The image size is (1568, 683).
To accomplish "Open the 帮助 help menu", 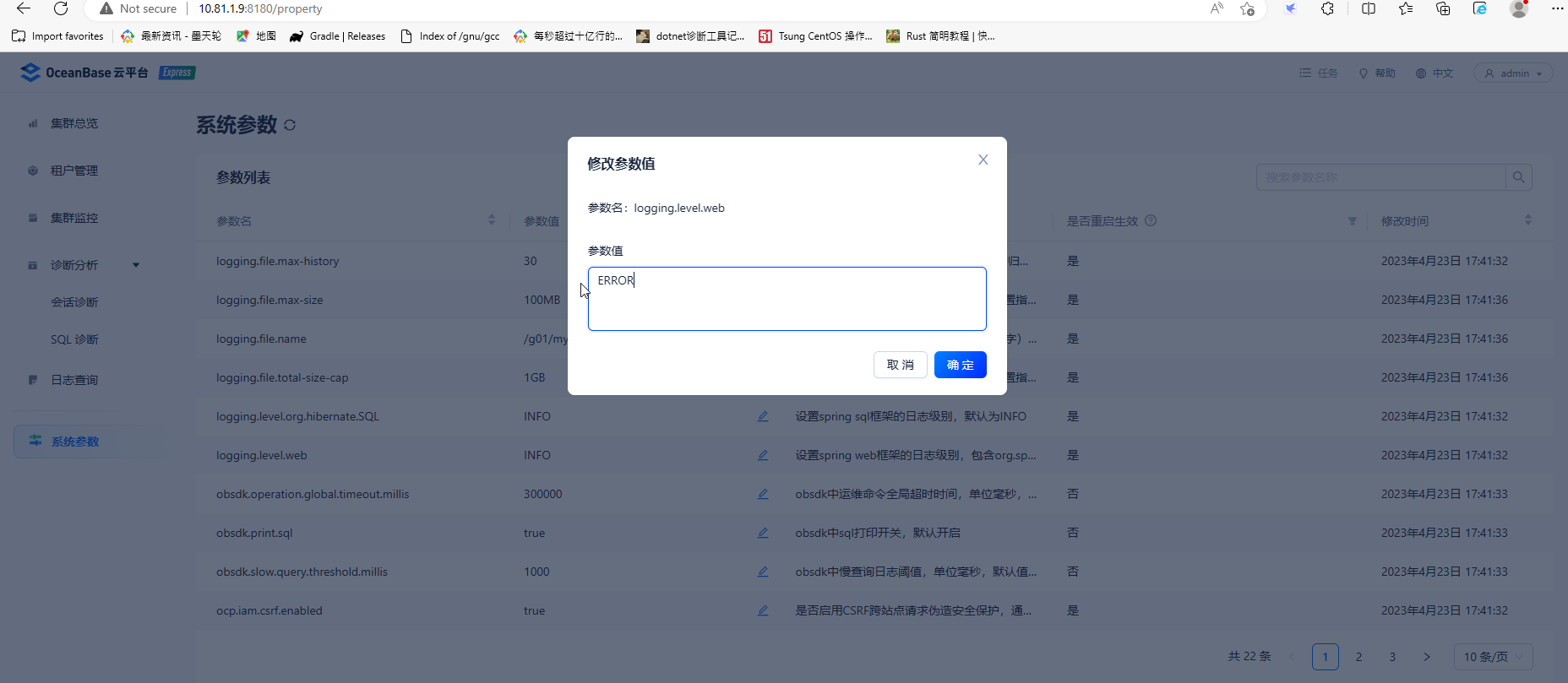I will tap(1376, 73).
